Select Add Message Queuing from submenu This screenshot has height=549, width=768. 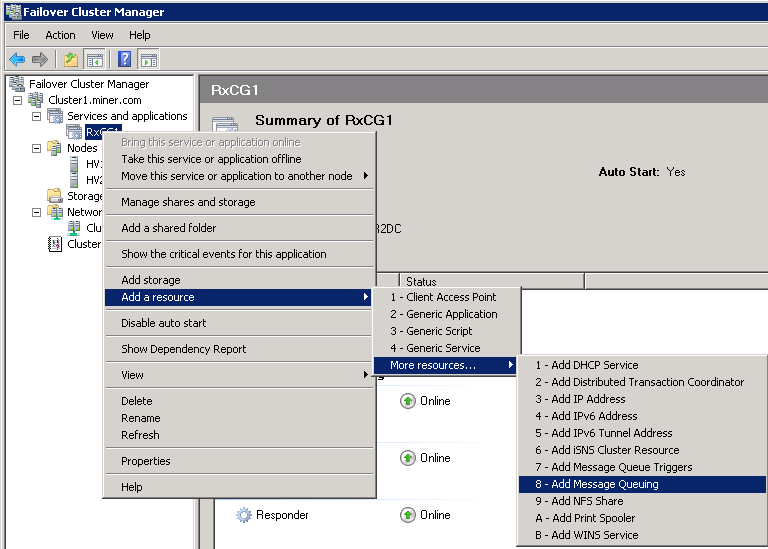[x=604, y=484]
